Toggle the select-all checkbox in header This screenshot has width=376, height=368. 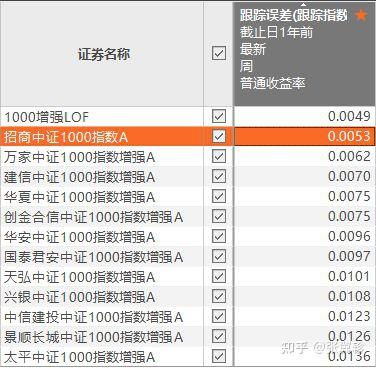(219, 53)
